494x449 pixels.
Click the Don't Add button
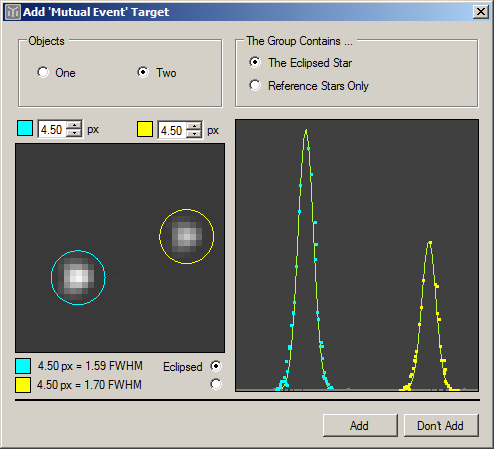coord(441,425)
